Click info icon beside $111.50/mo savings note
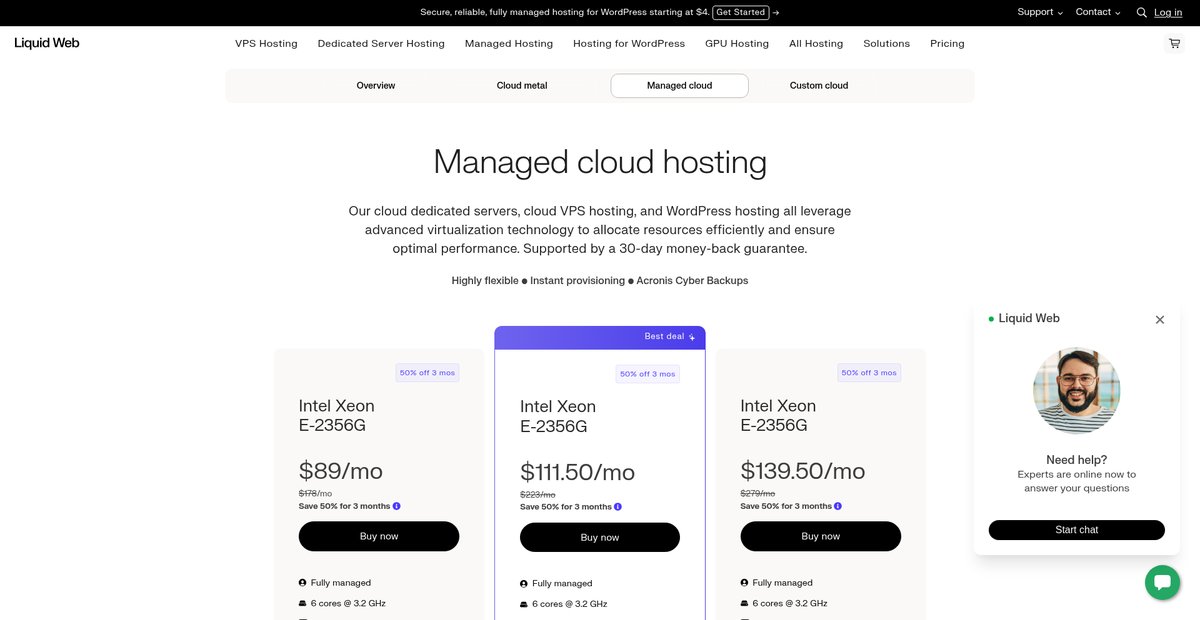 click(618, 507)
